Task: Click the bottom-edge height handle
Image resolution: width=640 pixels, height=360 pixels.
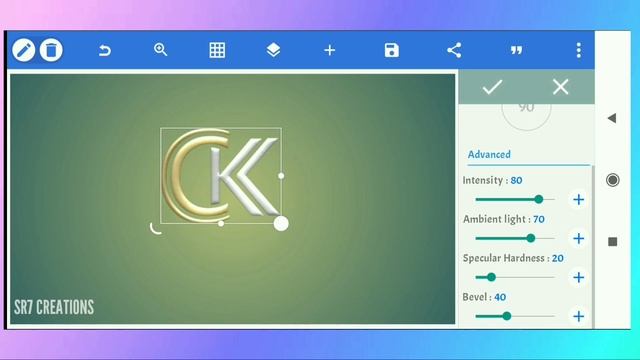Action: pyautogui.click(x=221, y=223)
